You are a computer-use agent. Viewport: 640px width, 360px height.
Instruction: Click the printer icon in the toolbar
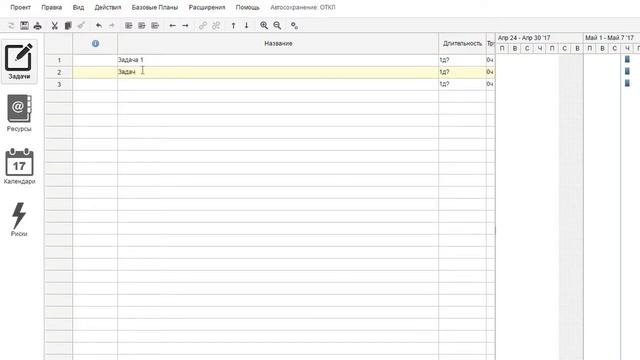tap(38, 26)
